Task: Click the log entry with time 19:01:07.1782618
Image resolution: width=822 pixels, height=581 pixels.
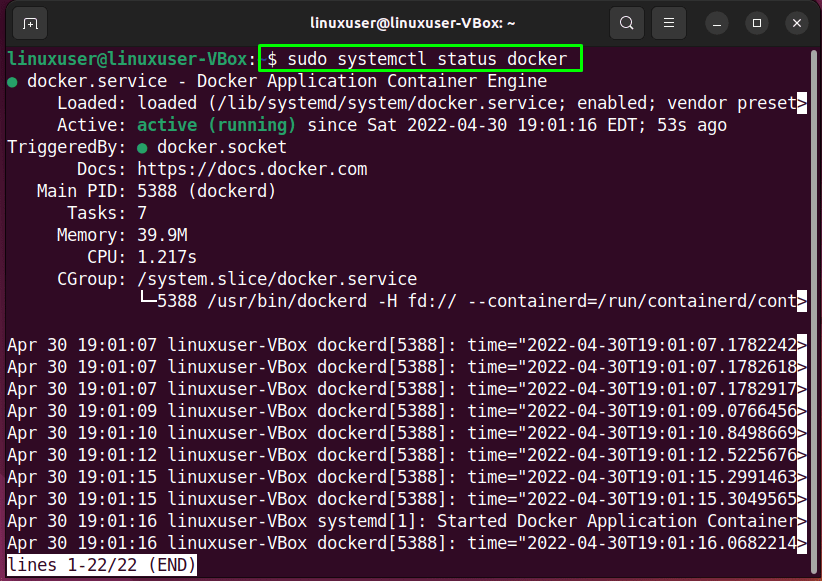Action: [407, 367]
